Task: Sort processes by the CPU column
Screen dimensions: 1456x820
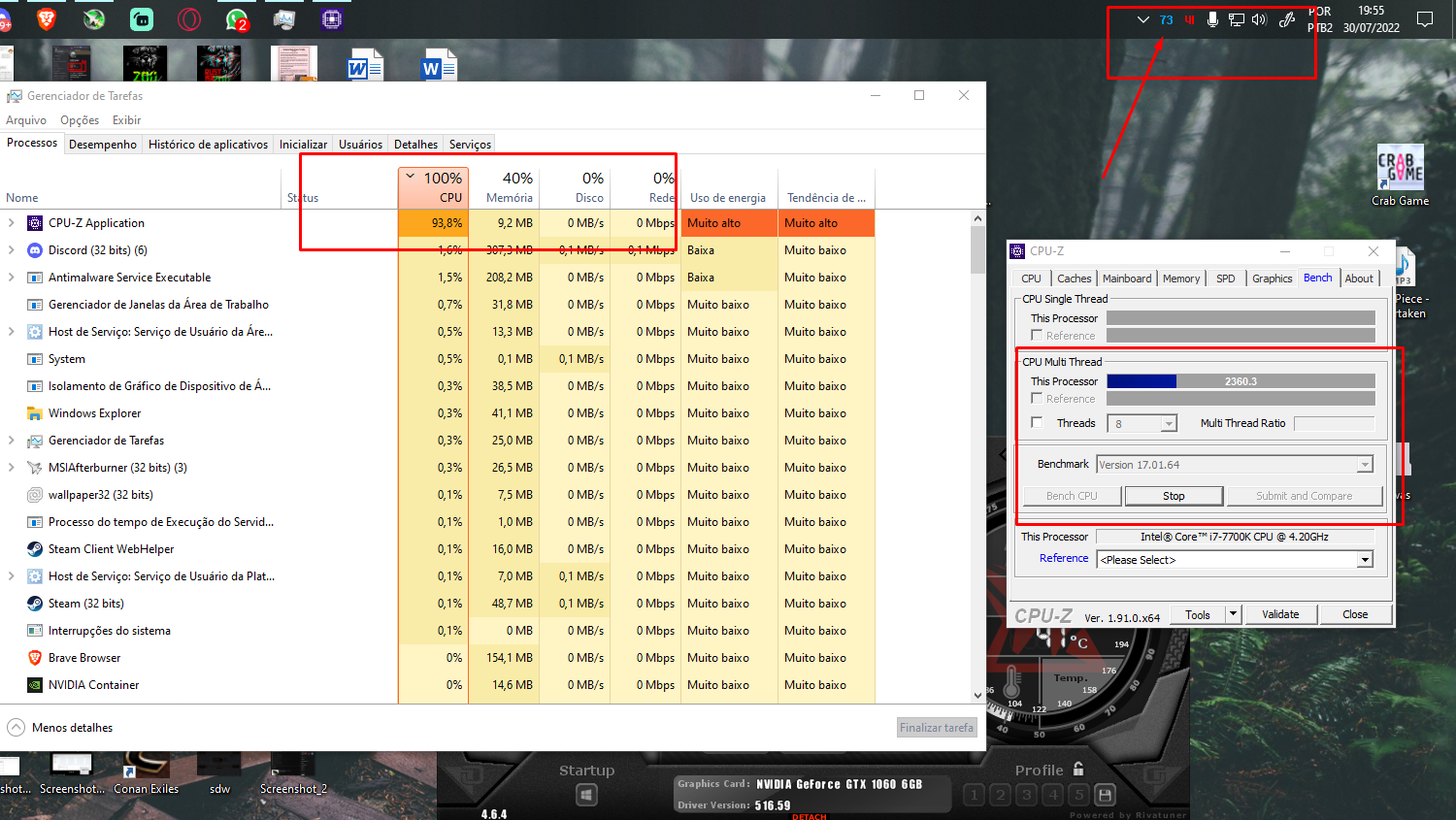Action: tap(433, 187)
